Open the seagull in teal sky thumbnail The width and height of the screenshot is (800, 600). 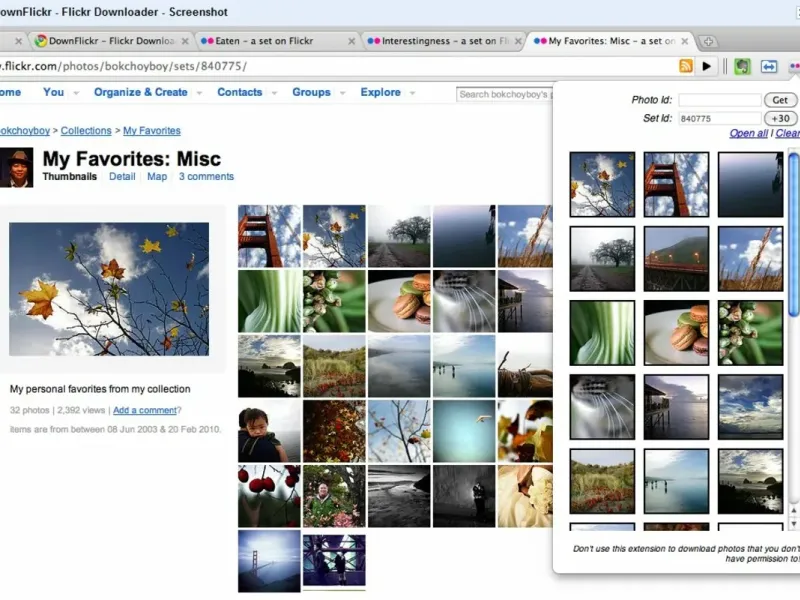point(464,431)
